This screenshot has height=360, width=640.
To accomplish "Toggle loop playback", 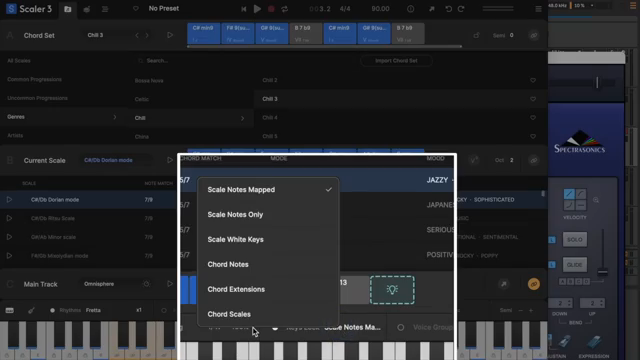I will coord(284,9).
